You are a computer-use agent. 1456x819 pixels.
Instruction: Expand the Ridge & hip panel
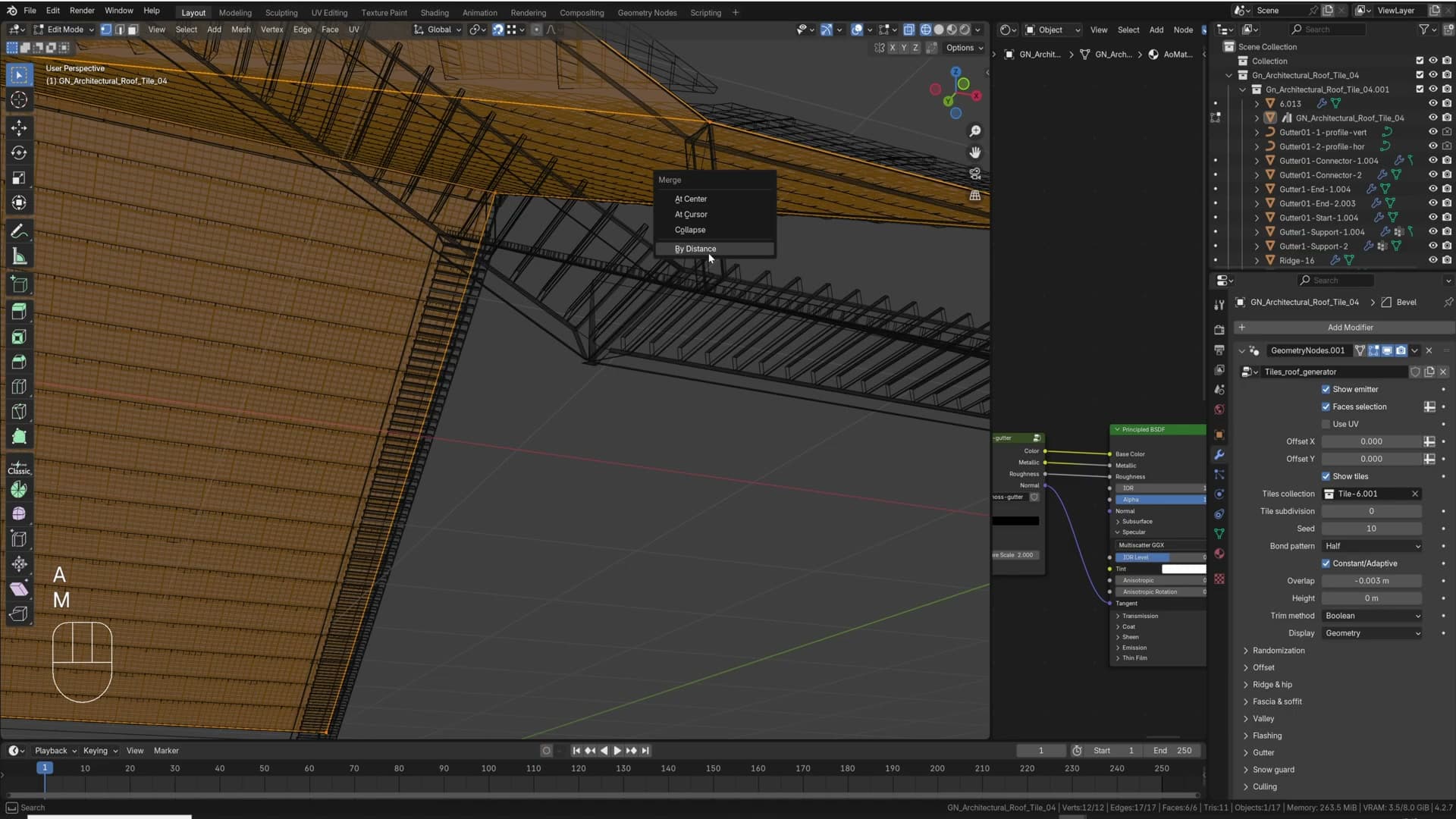1272,685
